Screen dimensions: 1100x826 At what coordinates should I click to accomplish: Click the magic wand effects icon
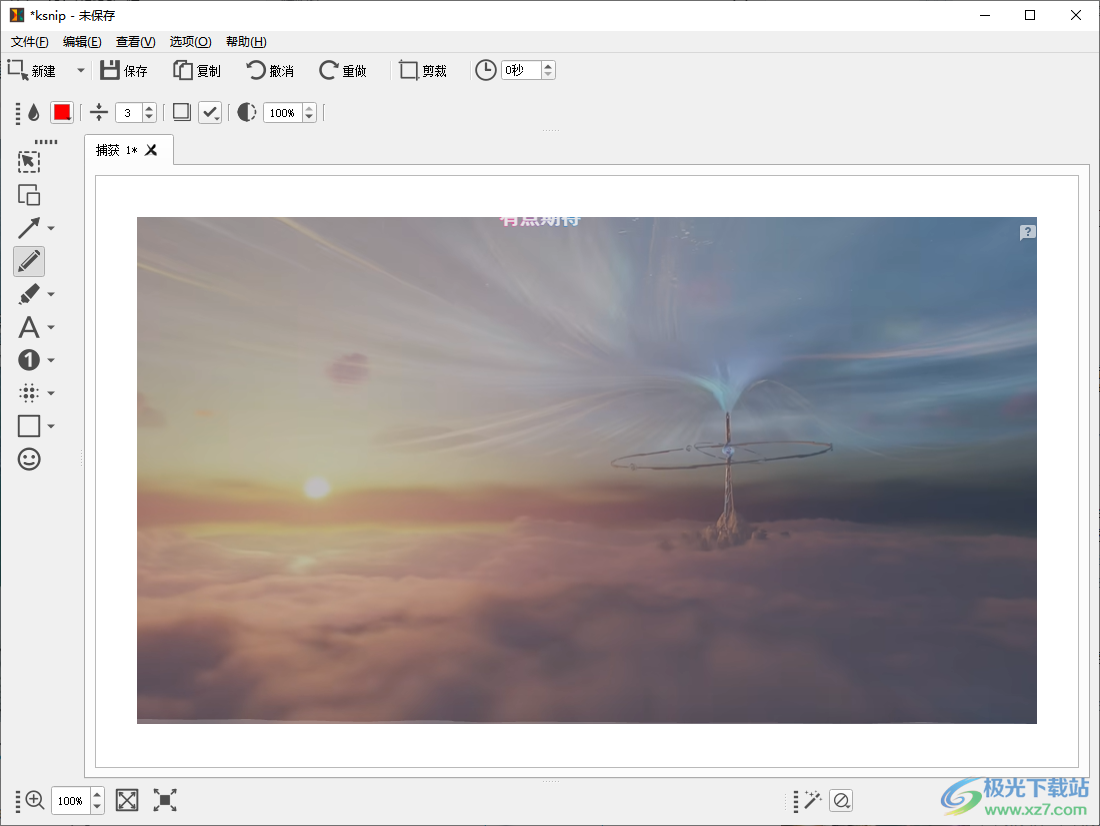812,800
